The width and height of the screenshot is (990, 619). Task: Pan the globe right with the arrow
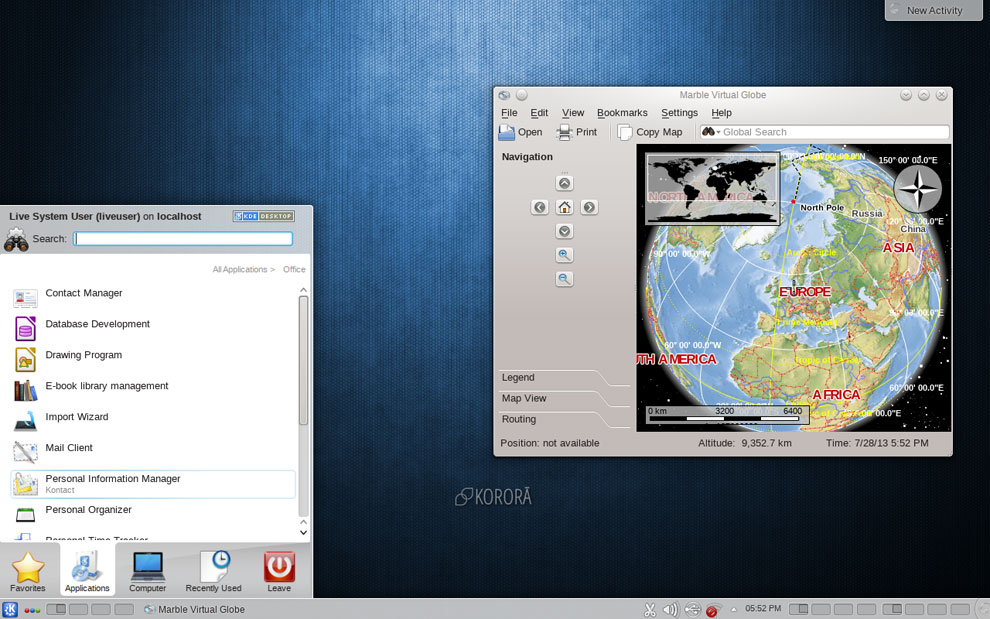coord(589,207)
